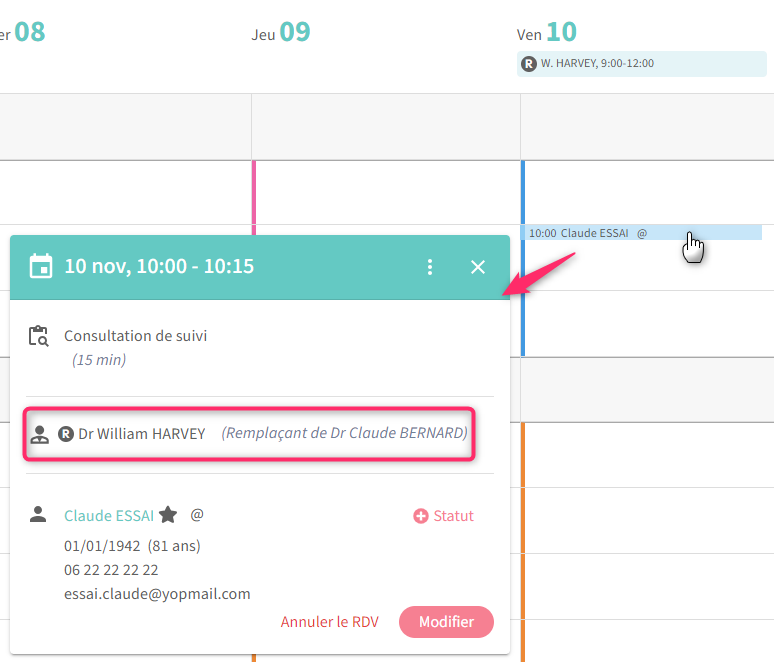Image resolution: width=774 pixels, height=662 pixels.
Task: Select the Ven 10 day header
Action: point(547,33)
